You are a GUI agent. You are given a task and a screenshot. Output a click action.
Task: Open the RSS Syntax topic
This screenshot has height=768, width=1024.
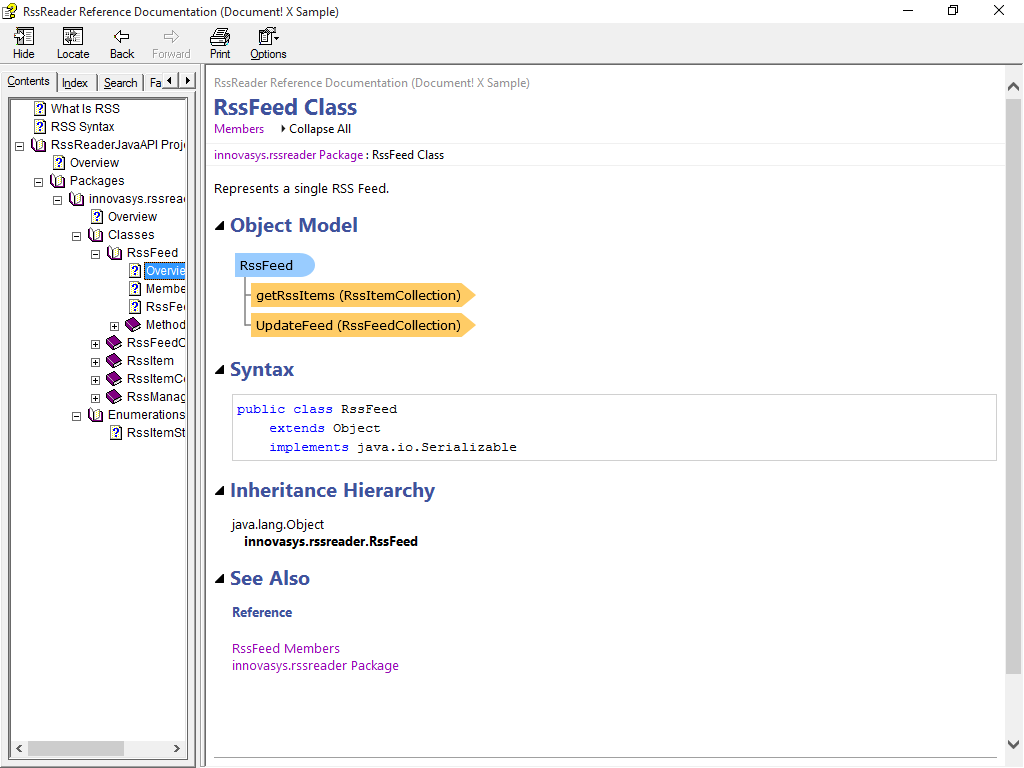[82, 127]
